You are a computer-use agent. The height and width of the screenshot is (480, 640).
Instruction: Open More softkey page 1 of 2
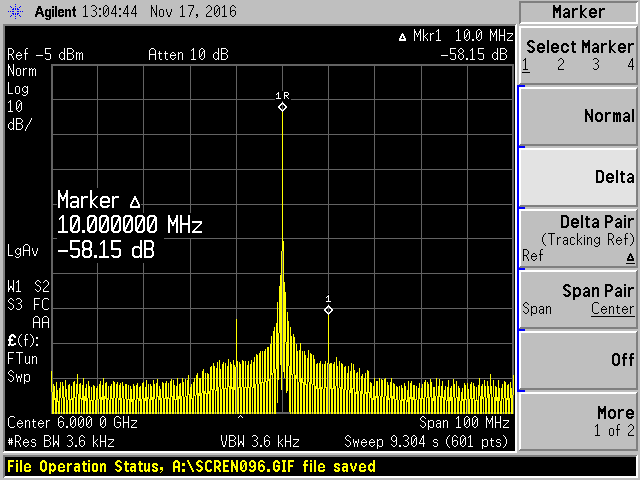(x=578, y=421)
